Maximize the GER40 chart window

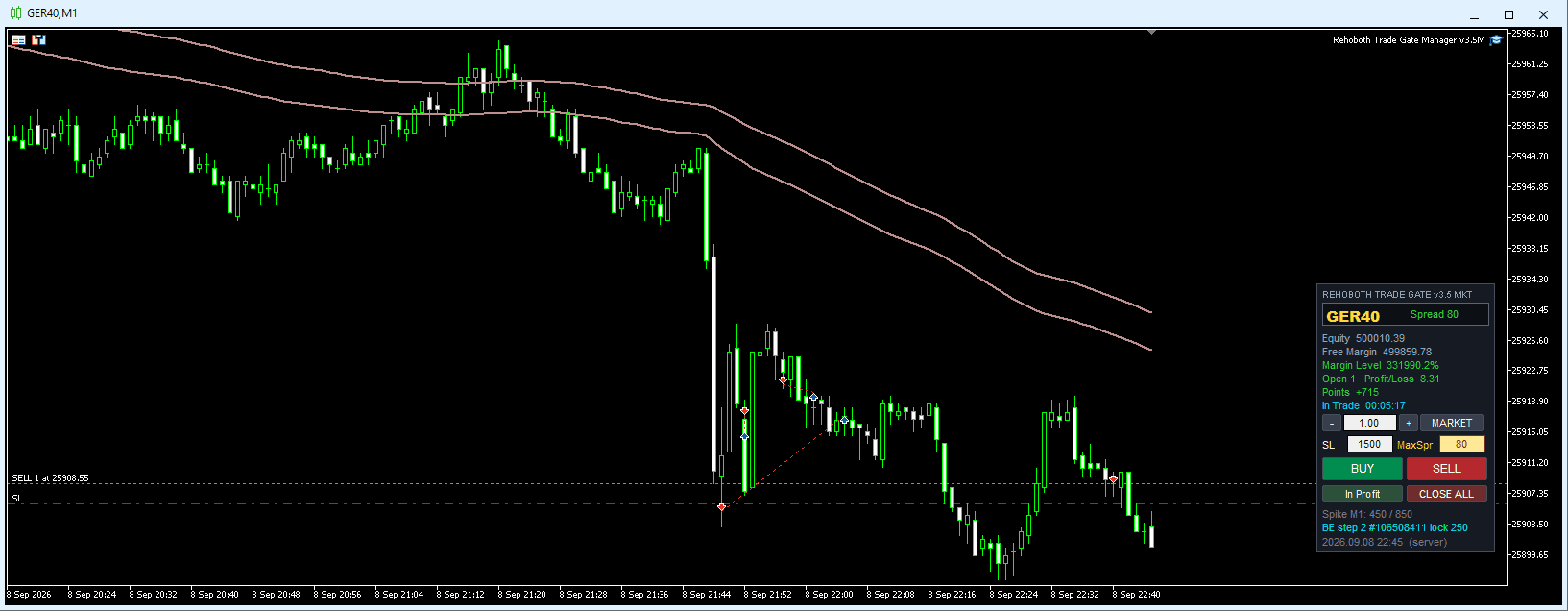(x=1508, y=14)
